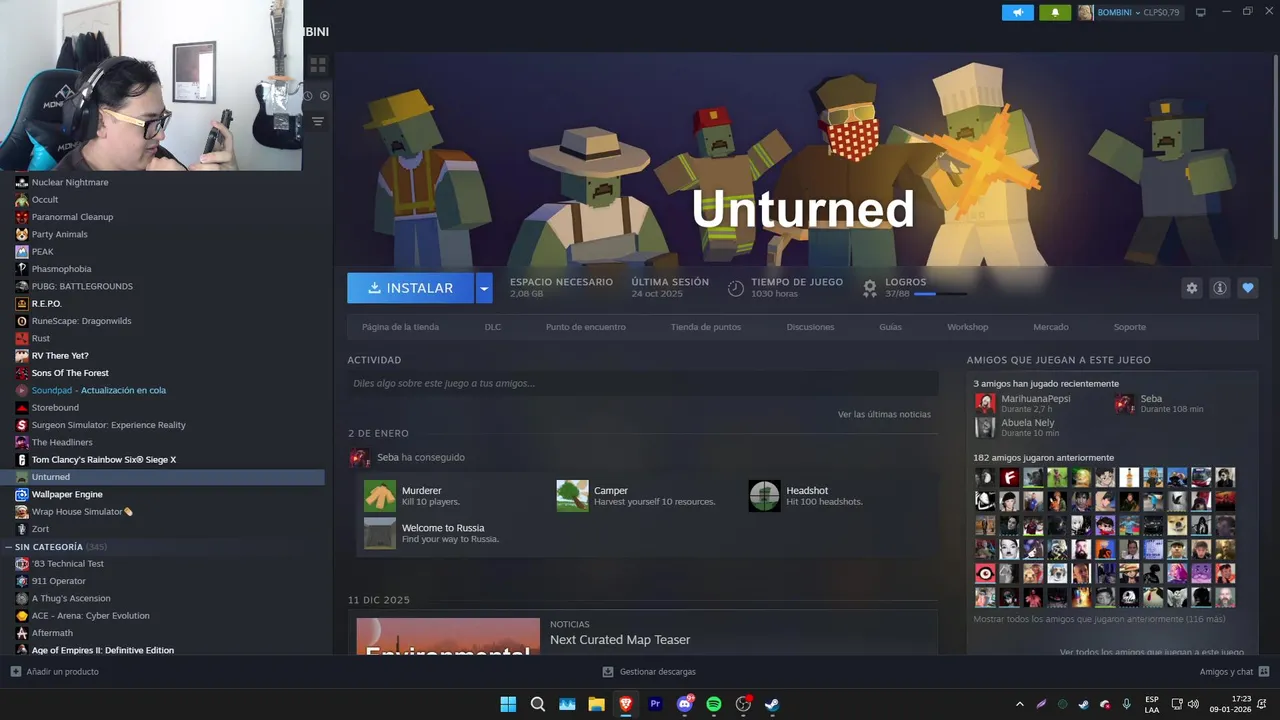
Task: Open the Headshot achievement icon
Action: click(x=764, y=496)
